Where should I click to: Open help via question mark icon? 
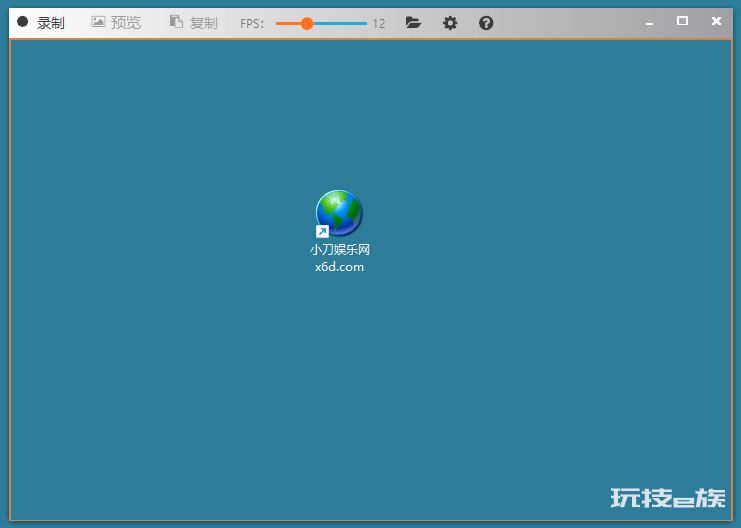point(486,23)
